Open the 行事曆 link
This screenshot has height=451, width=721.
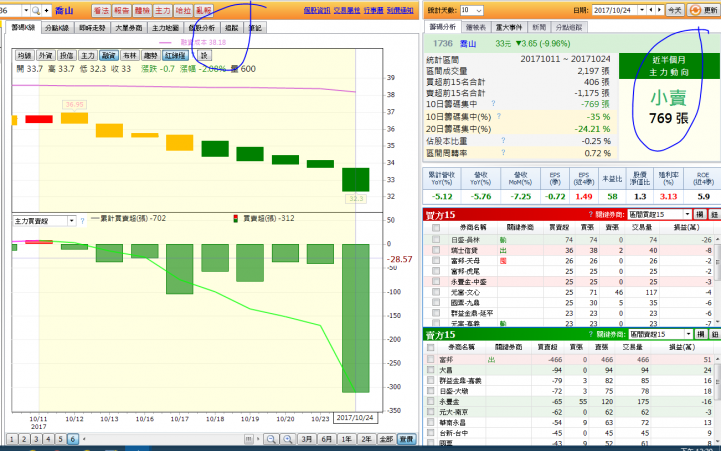point(373,10)
